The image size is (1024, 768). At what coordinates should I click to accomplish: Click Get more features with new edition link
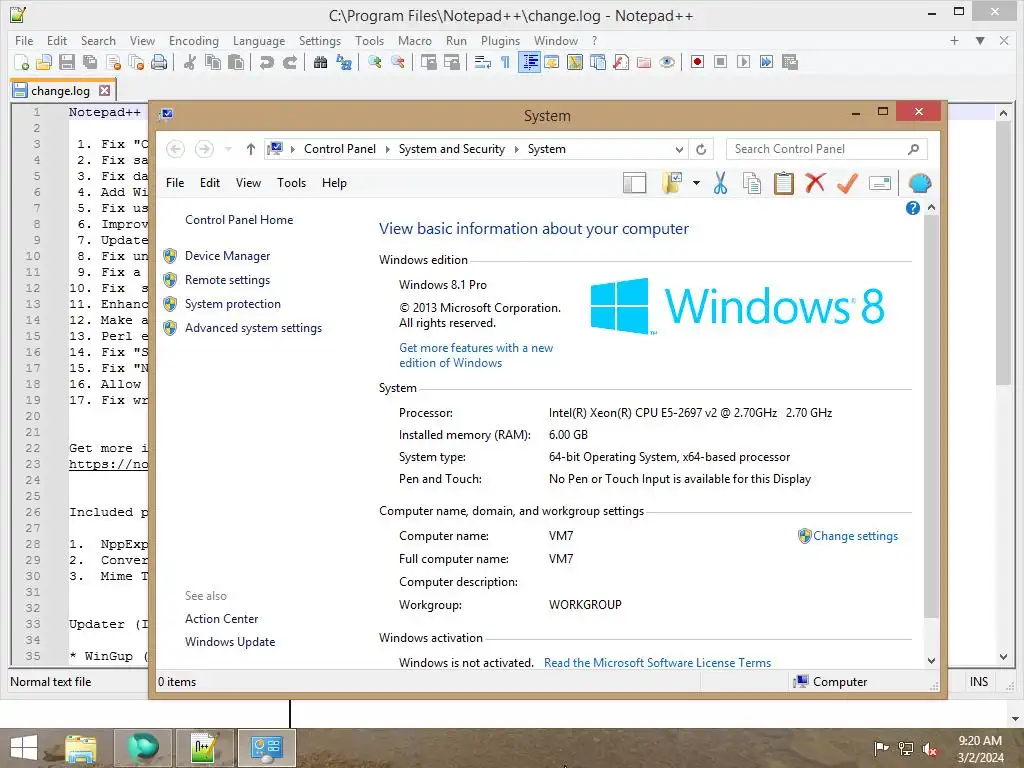click(x=476, y=355)
